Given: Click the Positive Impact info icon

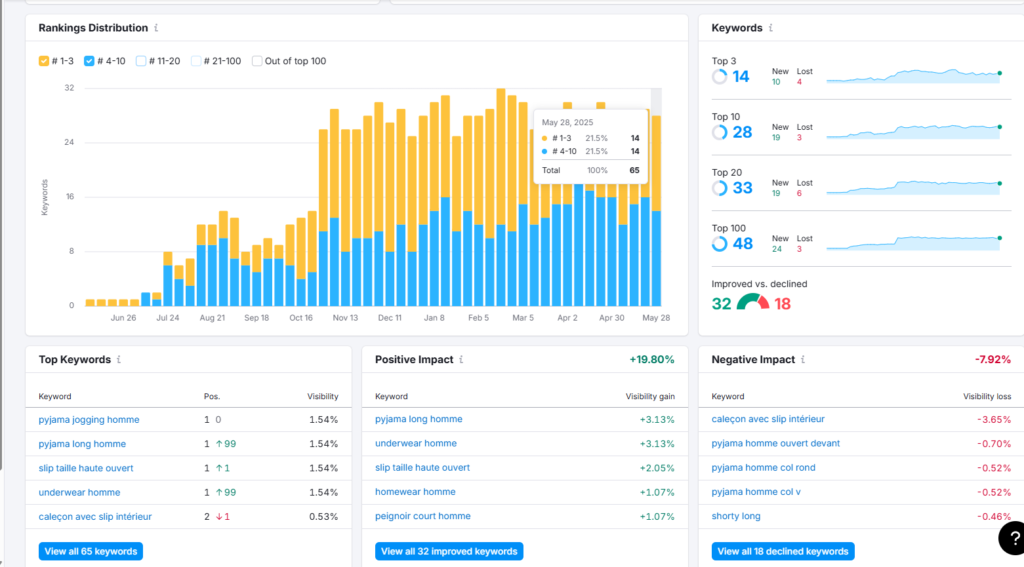Looking at the screenshot, I should (x=461, y=360).
